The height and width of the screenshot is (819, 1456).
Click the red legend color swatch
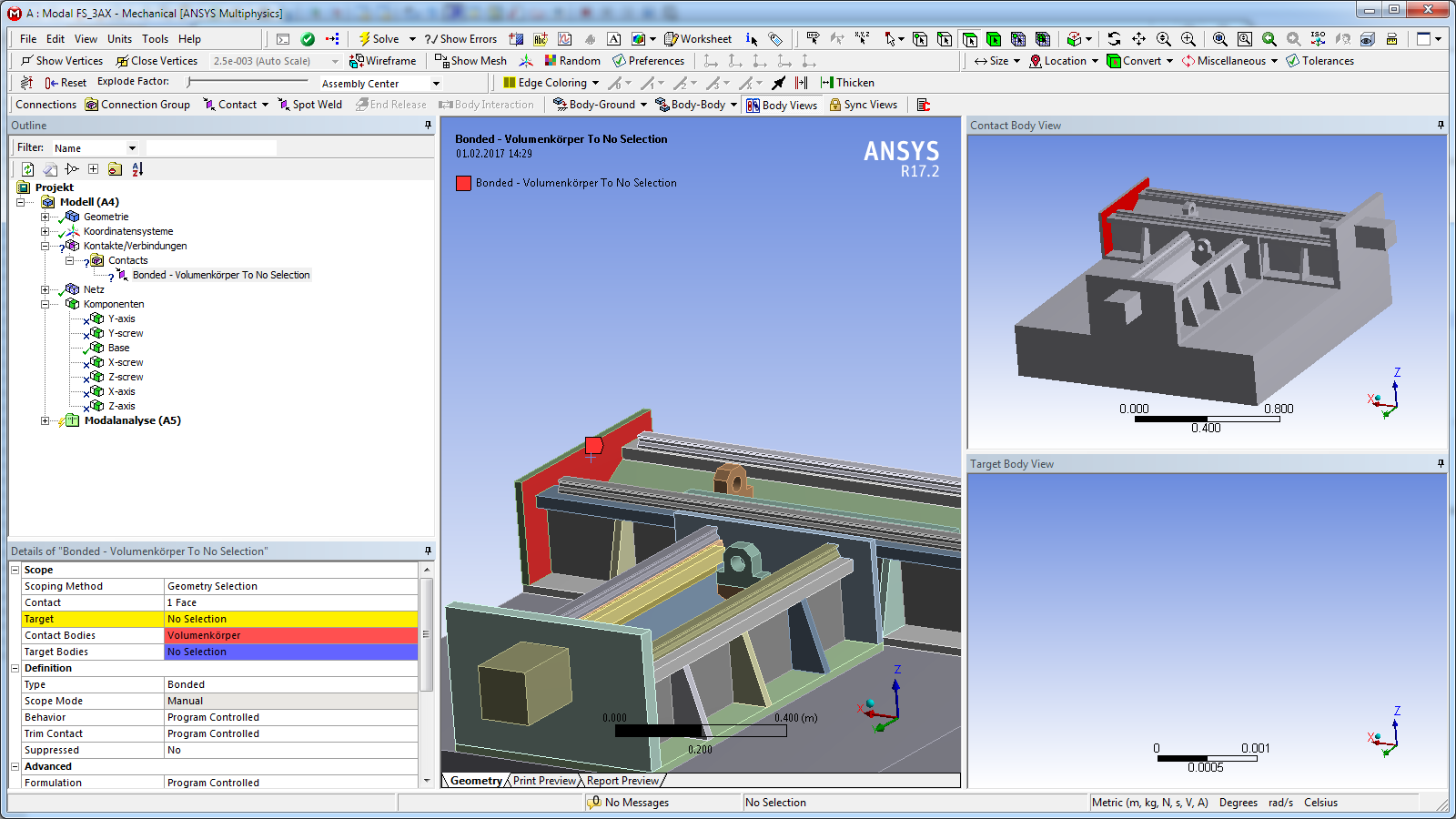463,183
